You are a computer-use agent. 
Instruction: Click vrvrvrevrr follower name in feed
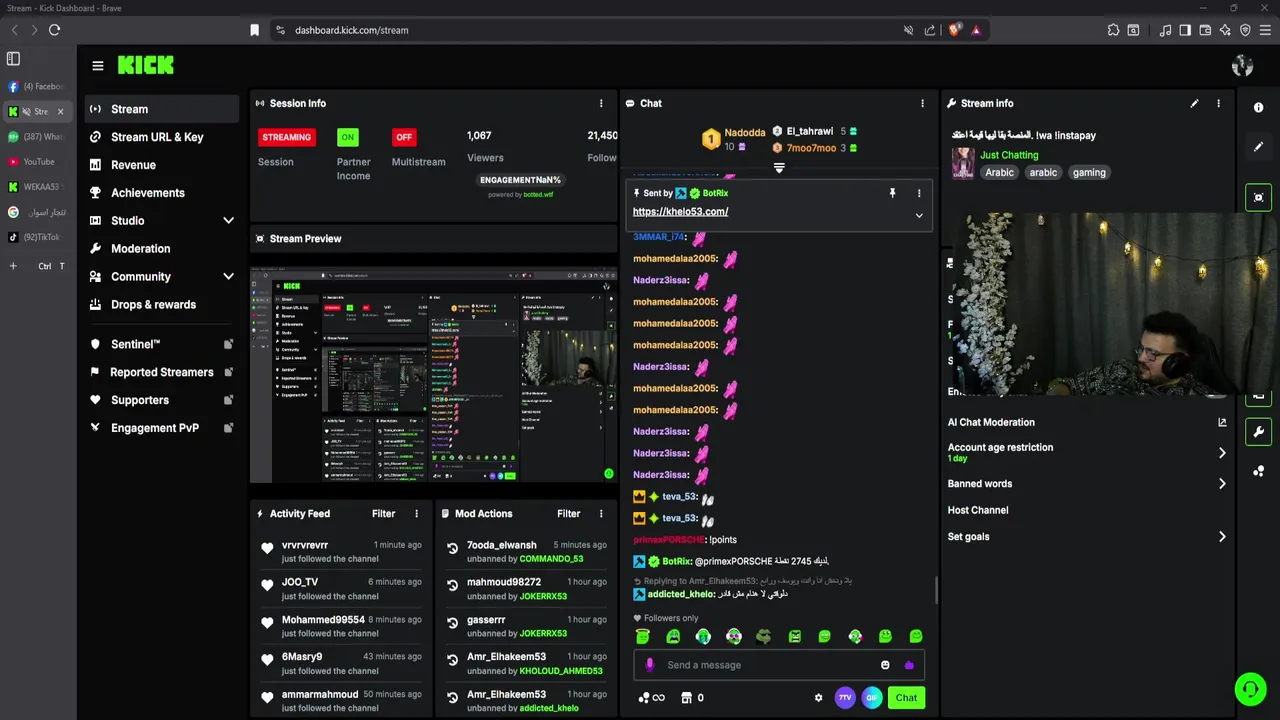point(305,545)
